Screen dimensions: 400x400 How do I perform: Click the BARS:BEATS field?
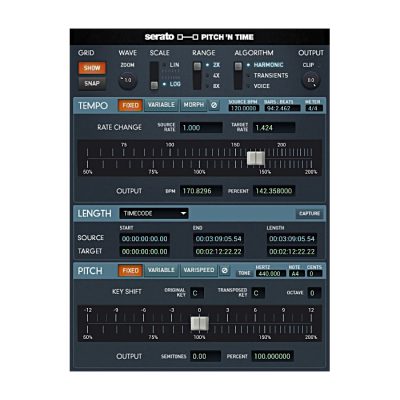click(x=282, y=108)
